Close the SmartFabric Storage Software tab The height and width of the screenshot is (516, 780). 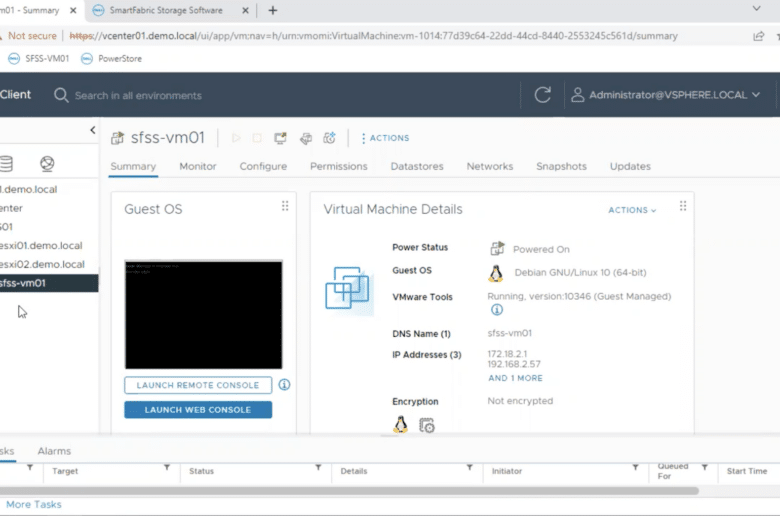[245, 10]
